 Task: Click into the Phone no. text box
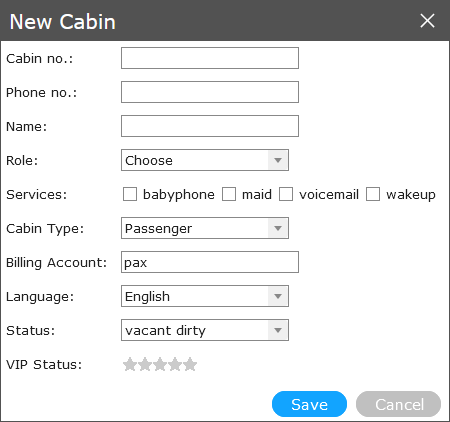(210, 92)
